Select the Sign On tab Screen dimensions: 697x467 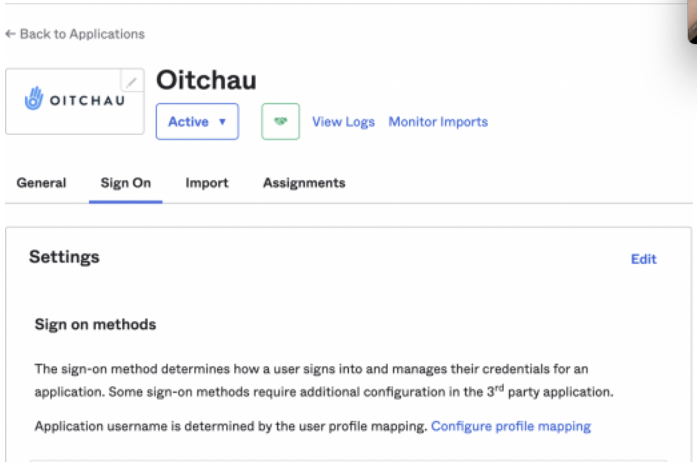coord(126,183)
